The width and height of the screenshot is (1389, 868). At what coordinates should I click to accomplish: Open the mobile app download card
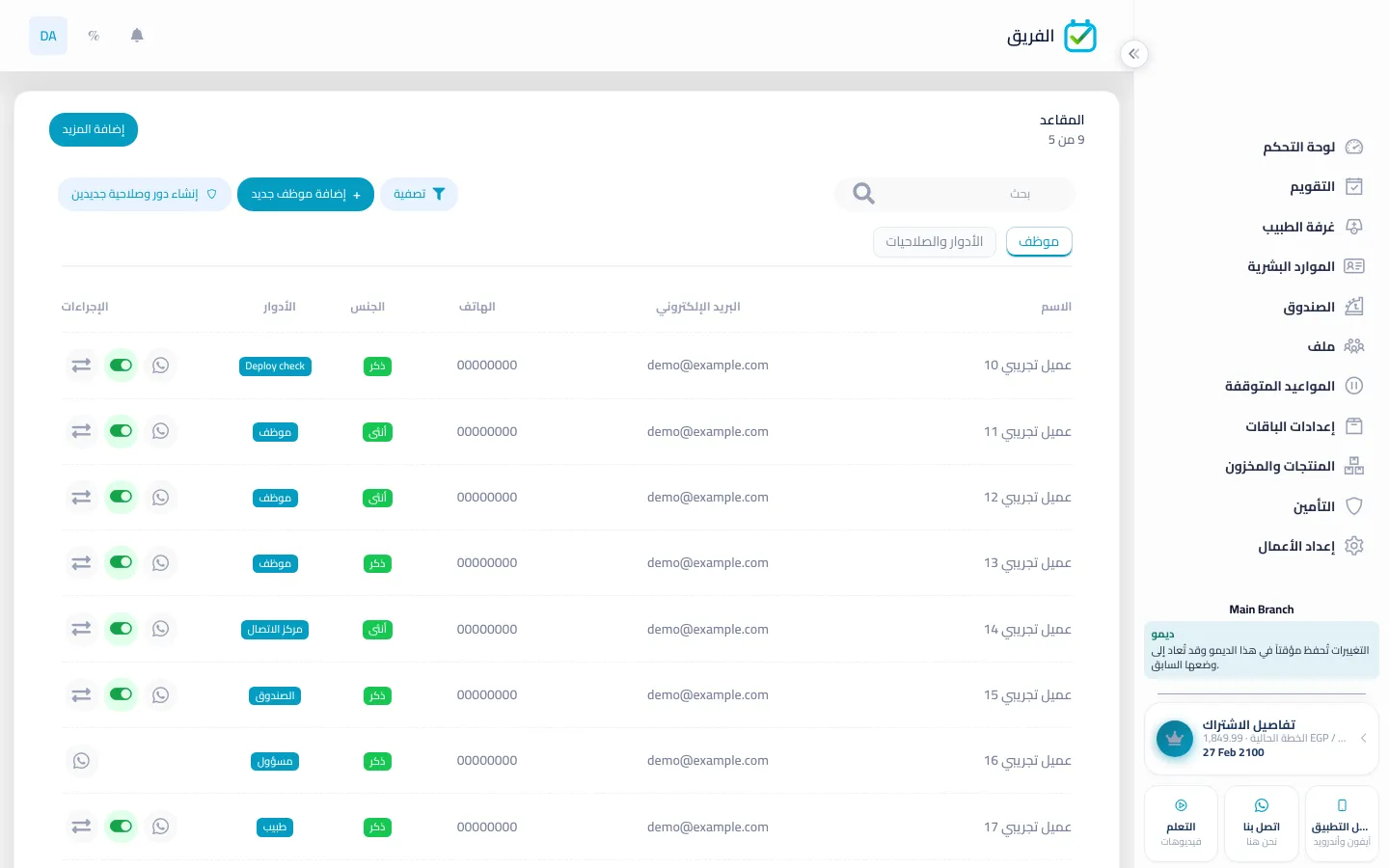pyautogui.click(x=1342, y=825)
